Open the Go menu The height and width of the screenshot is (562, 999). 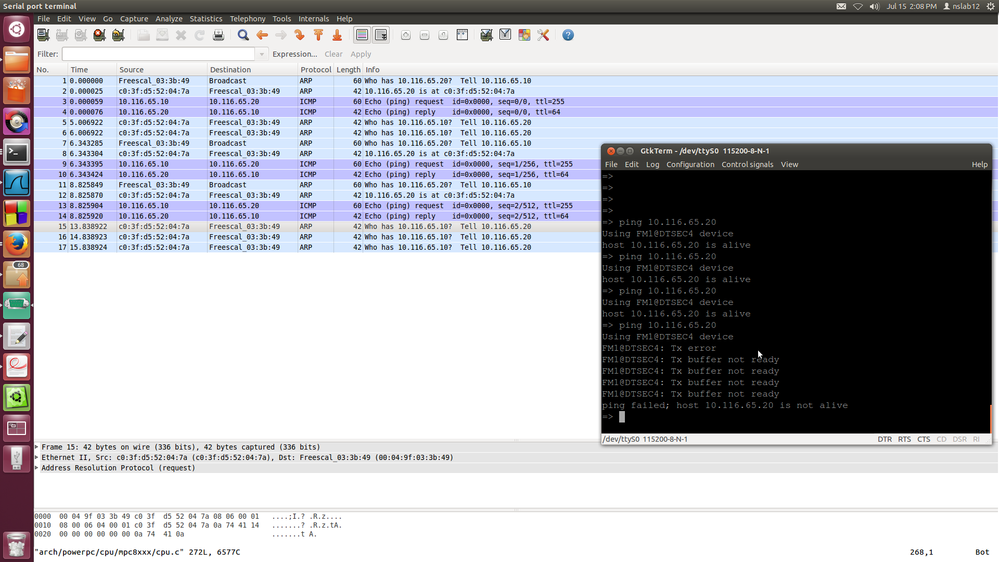click(108, 18)
